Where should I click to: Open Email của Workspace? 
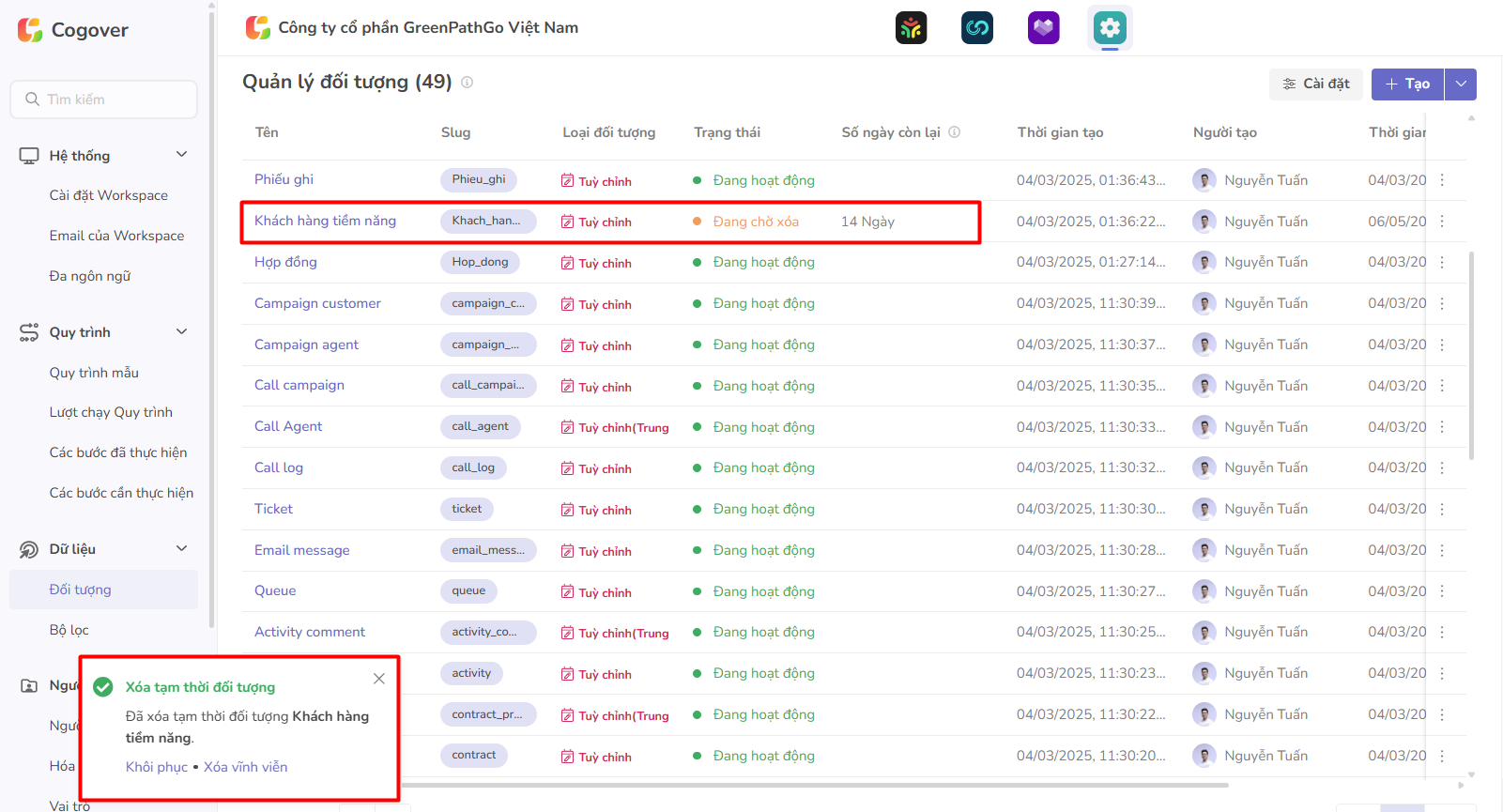click(x=116, y=236)
